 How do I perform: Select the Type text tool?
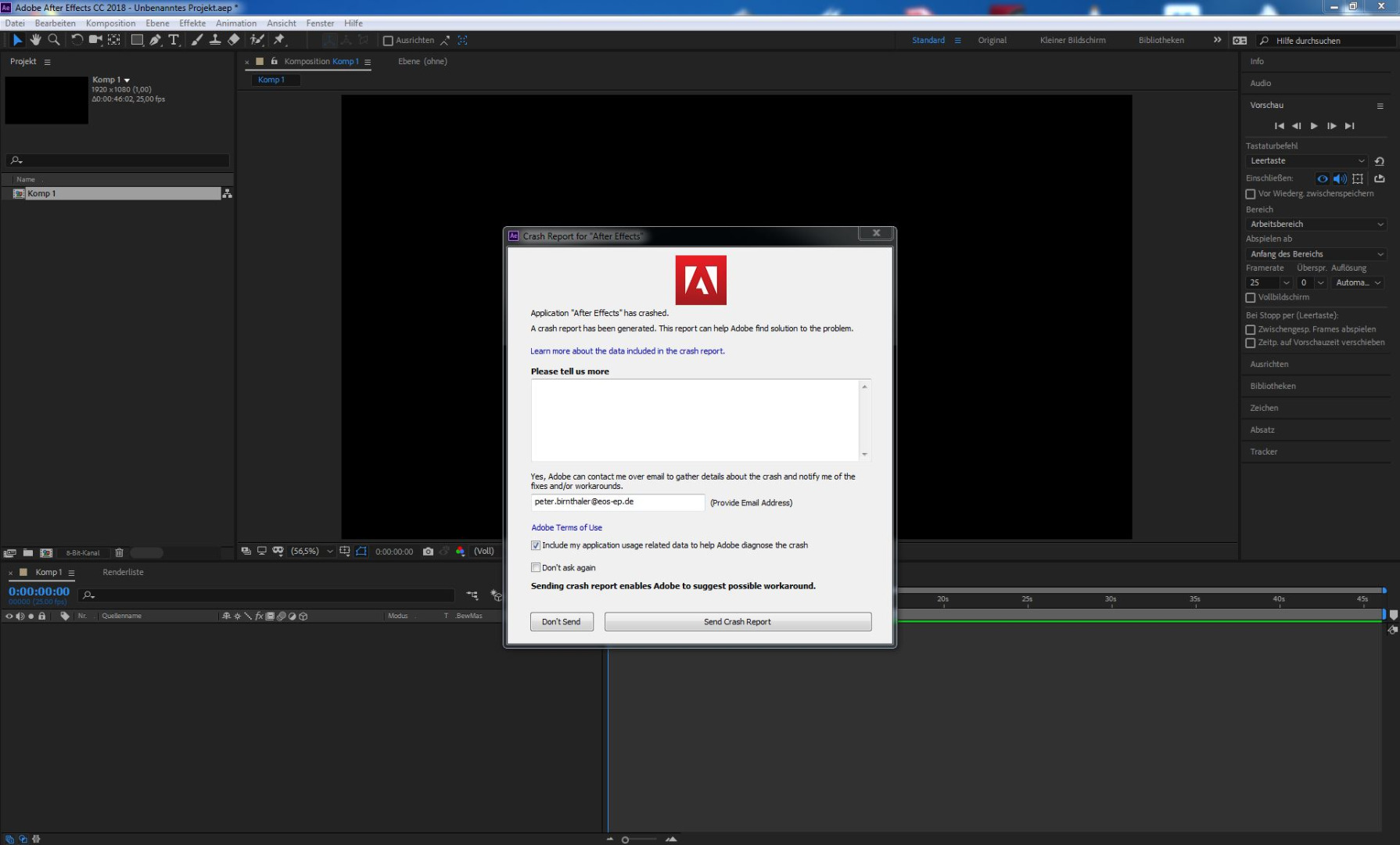(x=174, y=40)
